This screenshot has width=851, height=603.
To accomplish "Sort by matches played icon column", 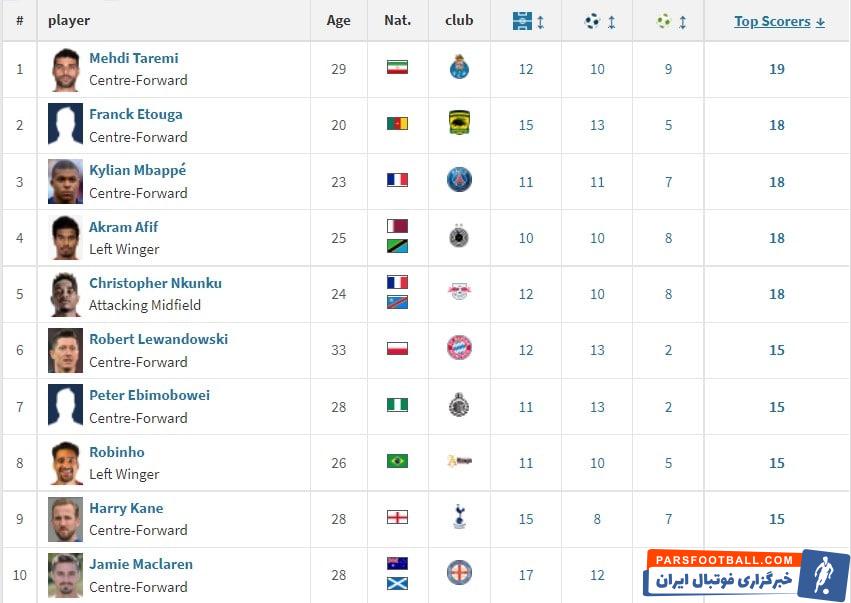I will pyautogui.click(x=527, y=21).
